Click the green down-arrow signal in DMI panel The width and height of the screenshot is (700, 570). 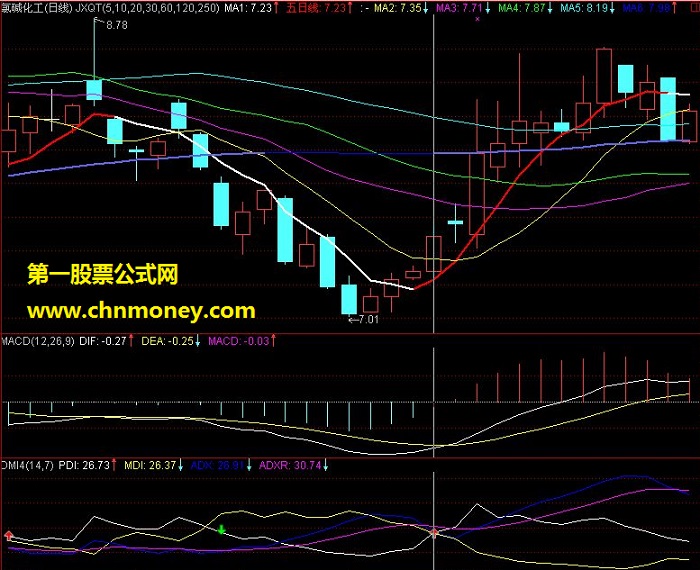point(221,530)
